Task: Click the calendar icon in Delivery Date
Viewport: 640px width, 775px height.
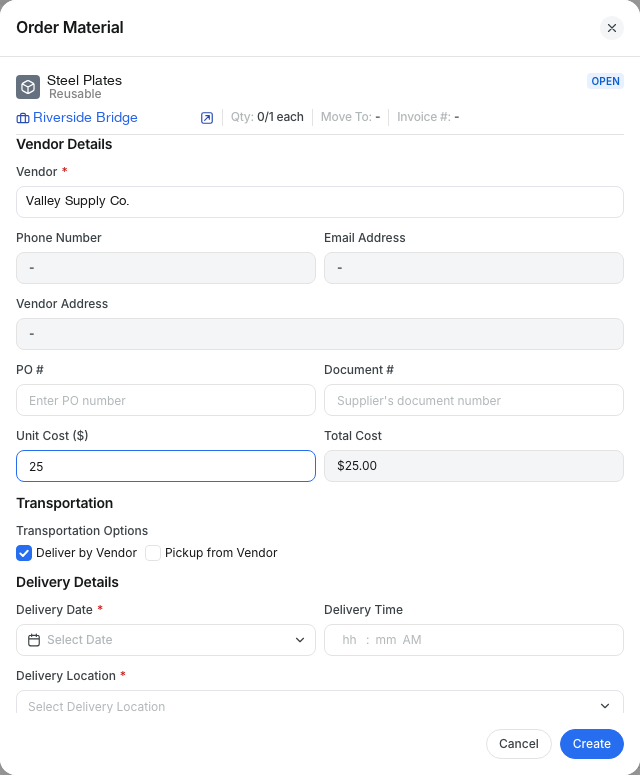Action: pyautogui.click(x=34, y=640)
